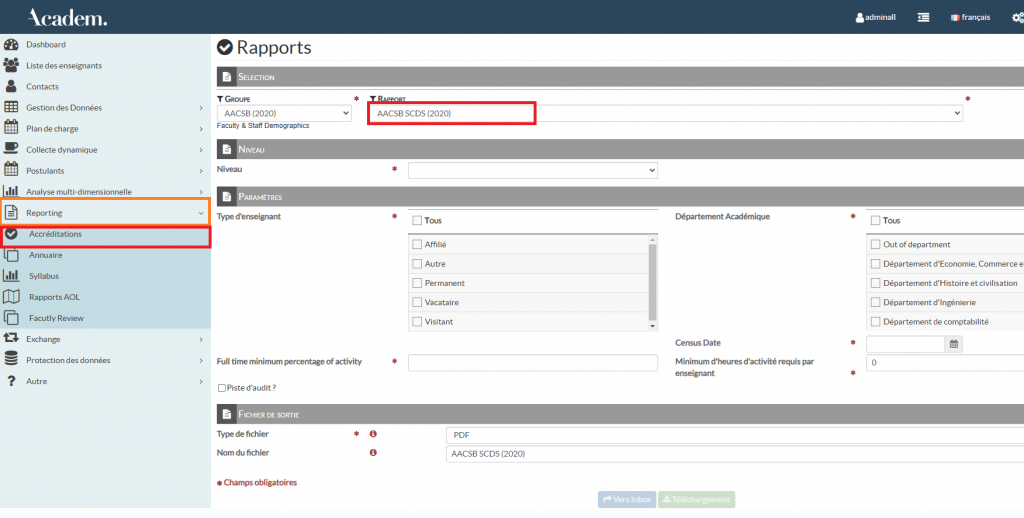Switch language via the français selector
This screenshot has width=1024, height=518.
[969, 17]
